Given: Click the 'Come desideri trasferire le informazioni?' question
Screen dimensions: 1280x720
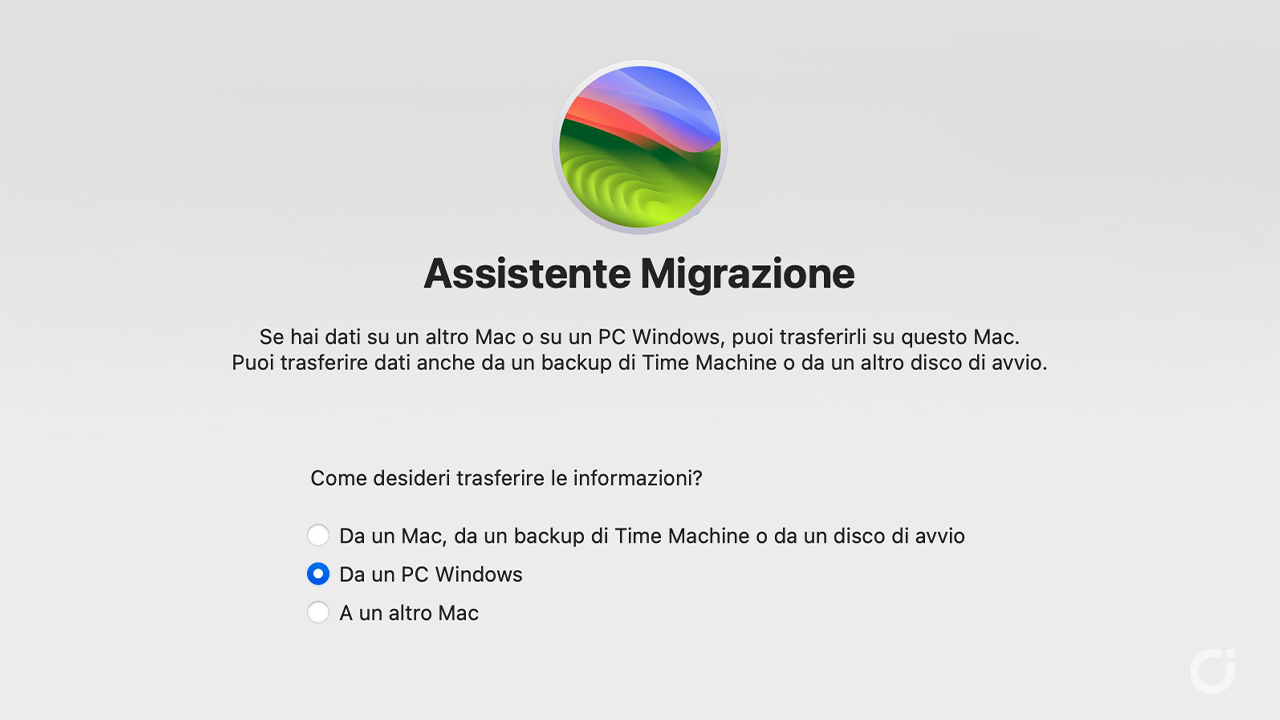Looking at the screenshot, I should click(x=506, y=478).
